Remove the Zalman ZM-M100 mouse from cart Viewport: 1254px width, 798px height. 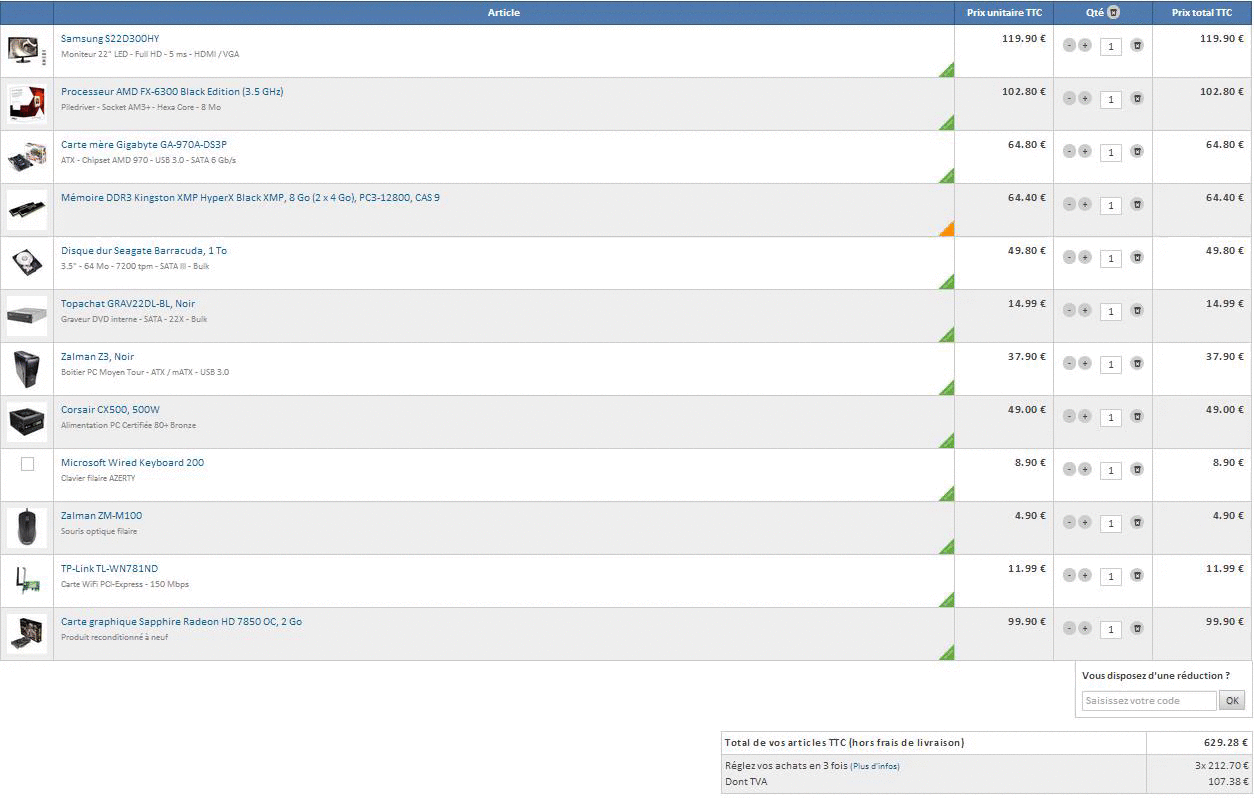tap(1137, 522)
